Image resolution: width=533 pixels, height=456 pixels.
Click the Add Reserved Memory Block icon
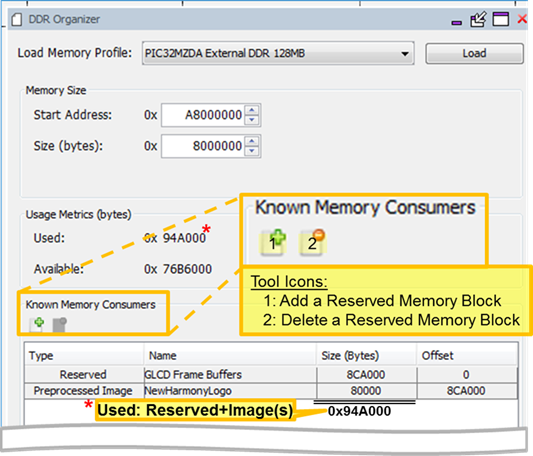37,324
